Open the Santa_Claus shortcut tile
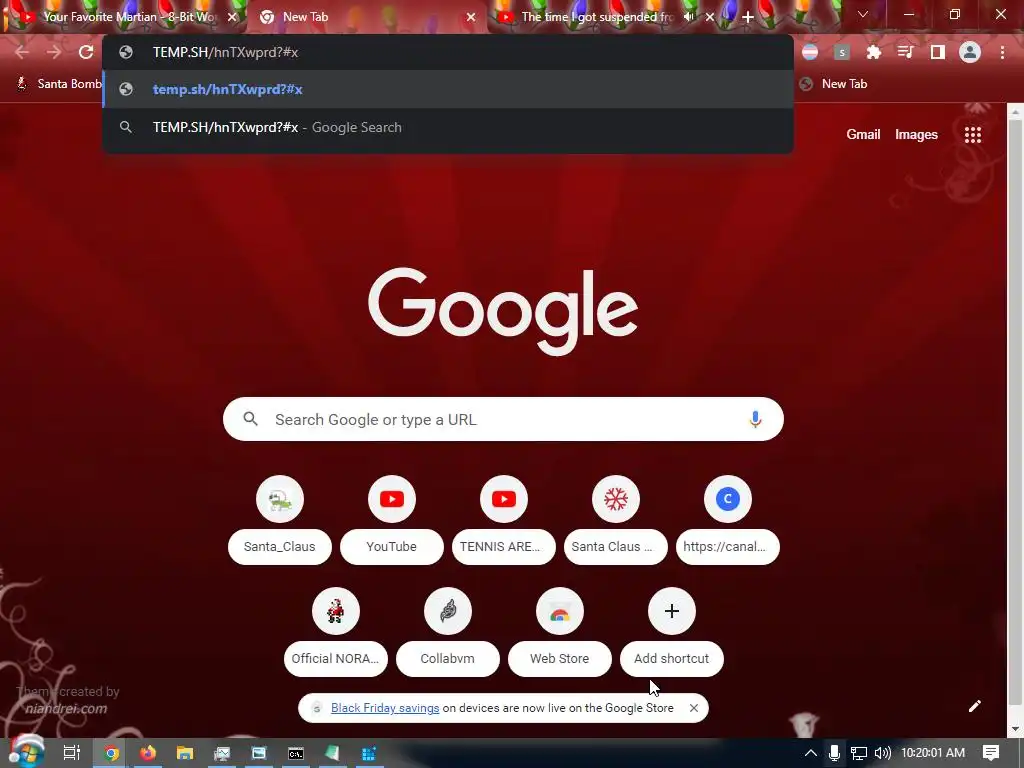 coord(280,520)
